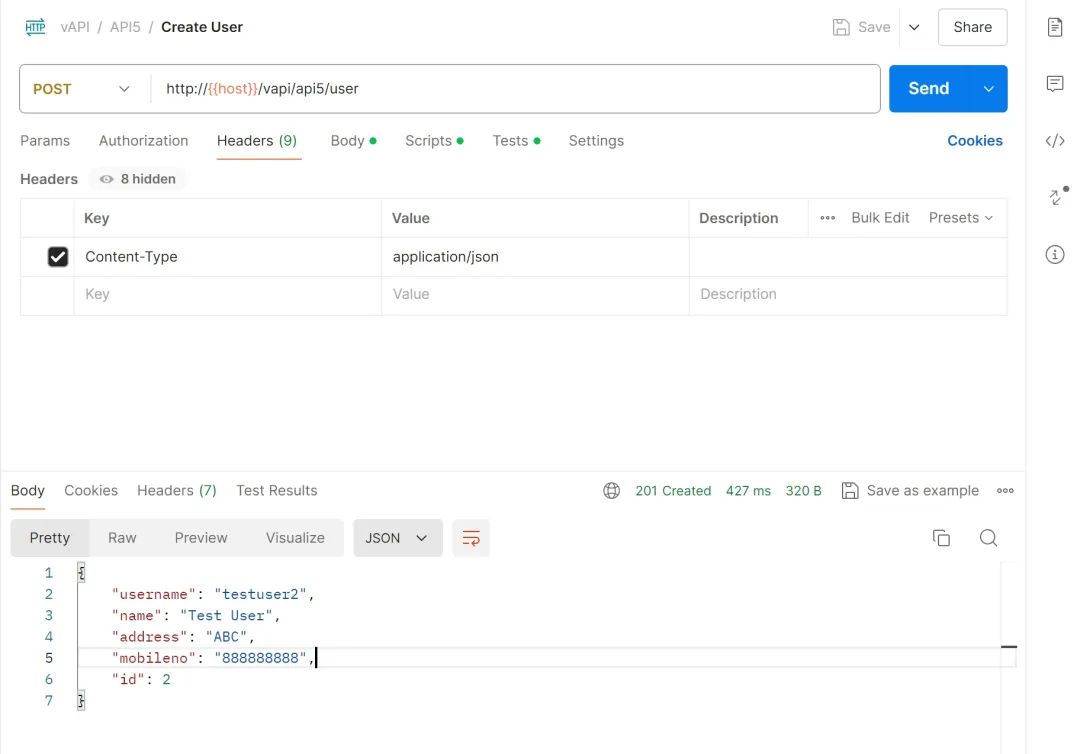Open the Documentation icon in right sidebar
The width and height of the screenshot is (1080, 754).
pyautogui.click(x=1055, y=27)
